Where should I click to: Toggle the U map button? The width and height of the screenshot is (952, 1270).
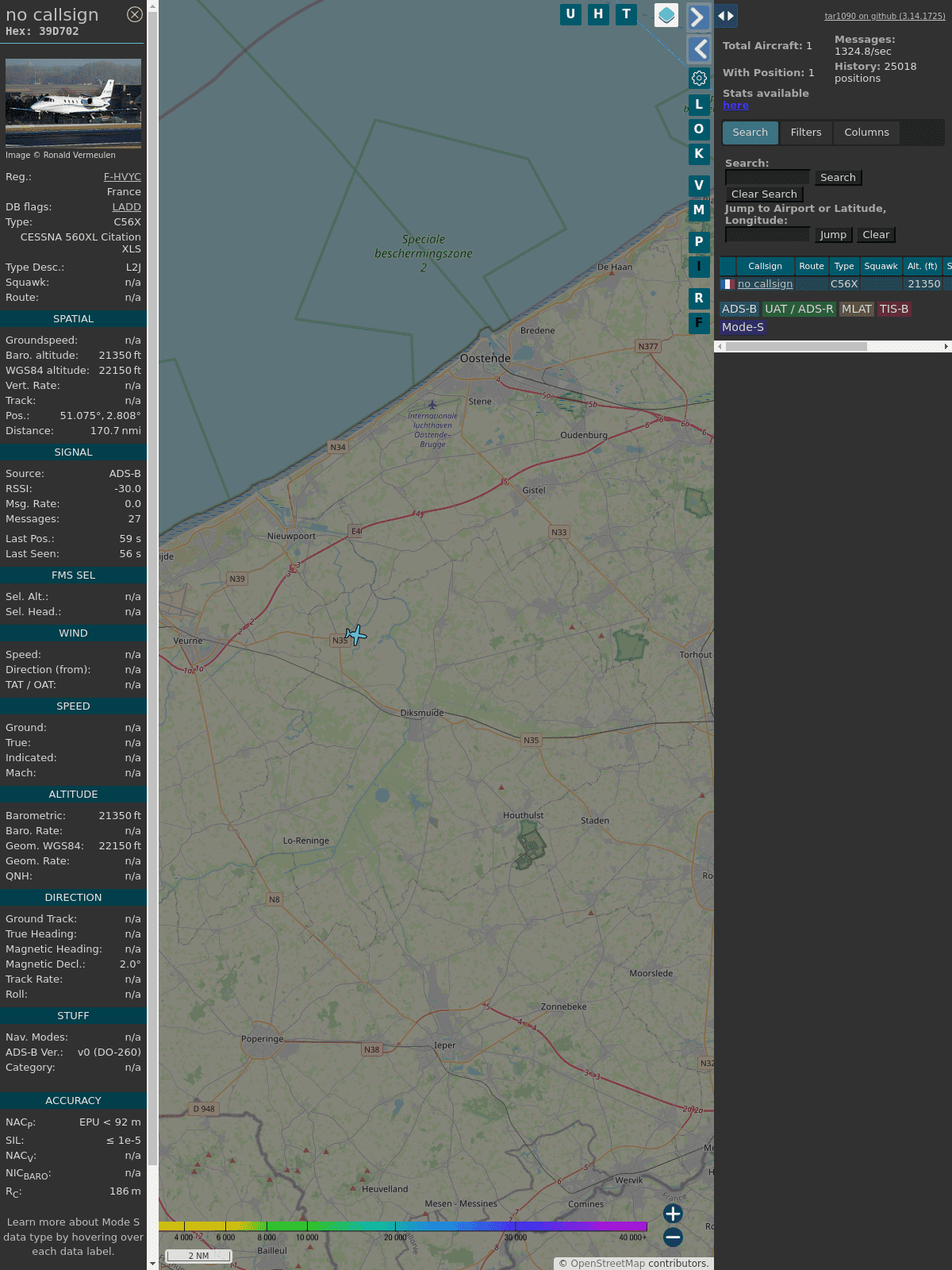pos(570,14)
